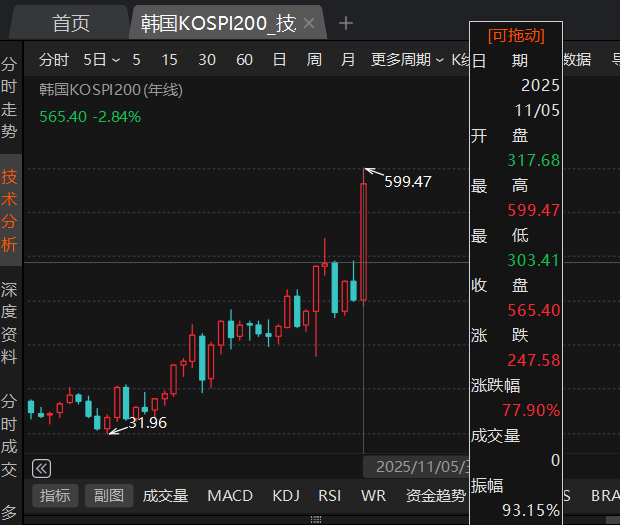This screenshot has width=620, height=525.
Task: Click the 565.40 -2.84% quote text
Action: pos(90,117)
